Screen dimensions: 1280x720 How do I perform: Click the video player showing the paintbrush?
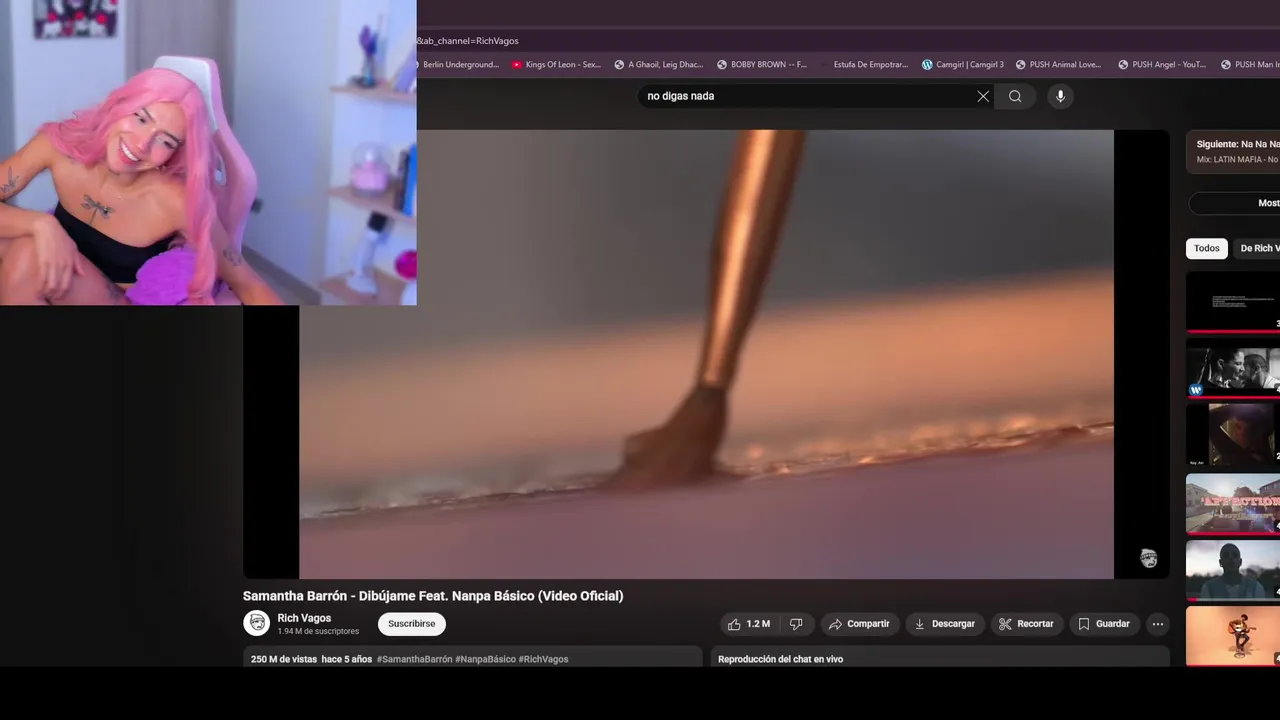click(706, 354)
